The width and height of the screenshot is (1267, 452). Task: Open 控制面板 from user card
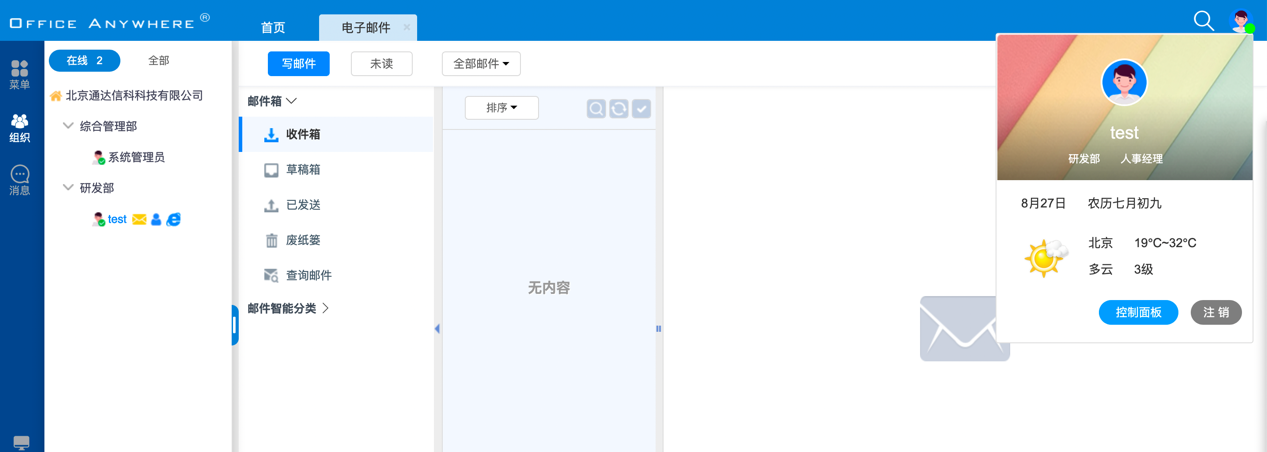1139,313
